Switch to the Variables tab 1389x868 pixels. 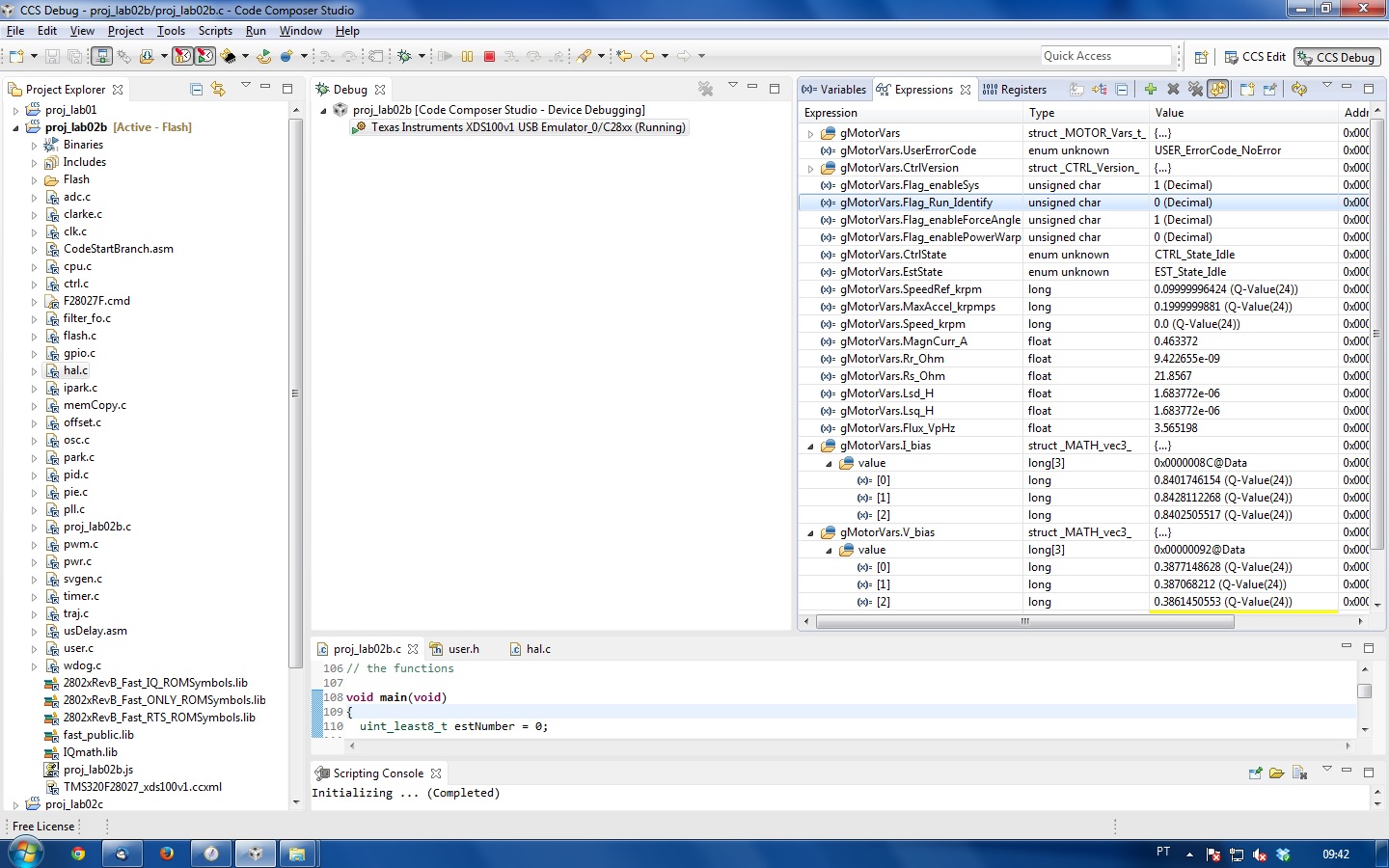(834, 90)
